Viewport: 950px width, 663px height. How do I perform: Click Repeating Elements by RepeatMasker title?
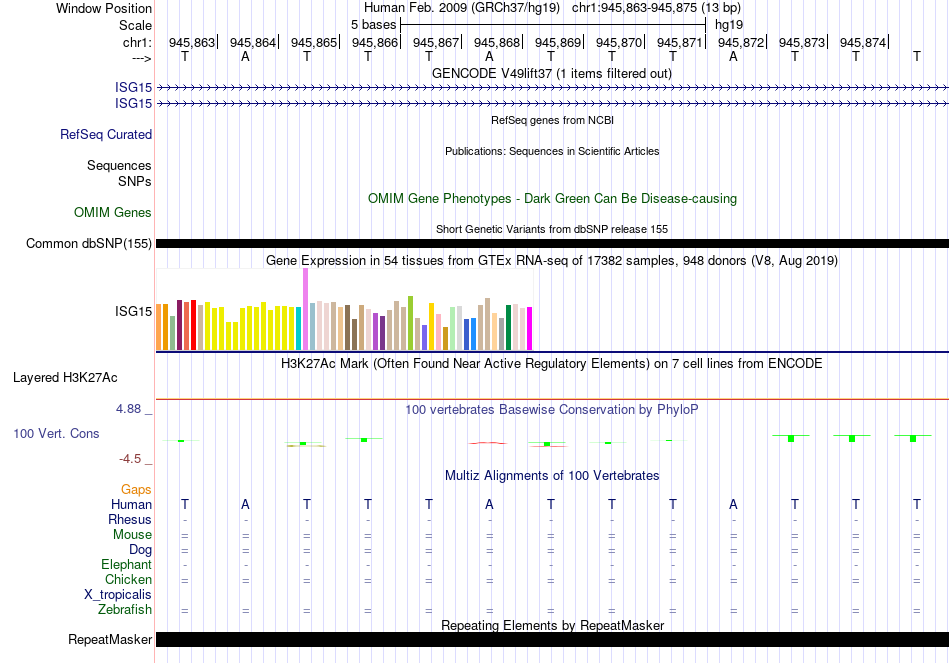click(552, 625)
